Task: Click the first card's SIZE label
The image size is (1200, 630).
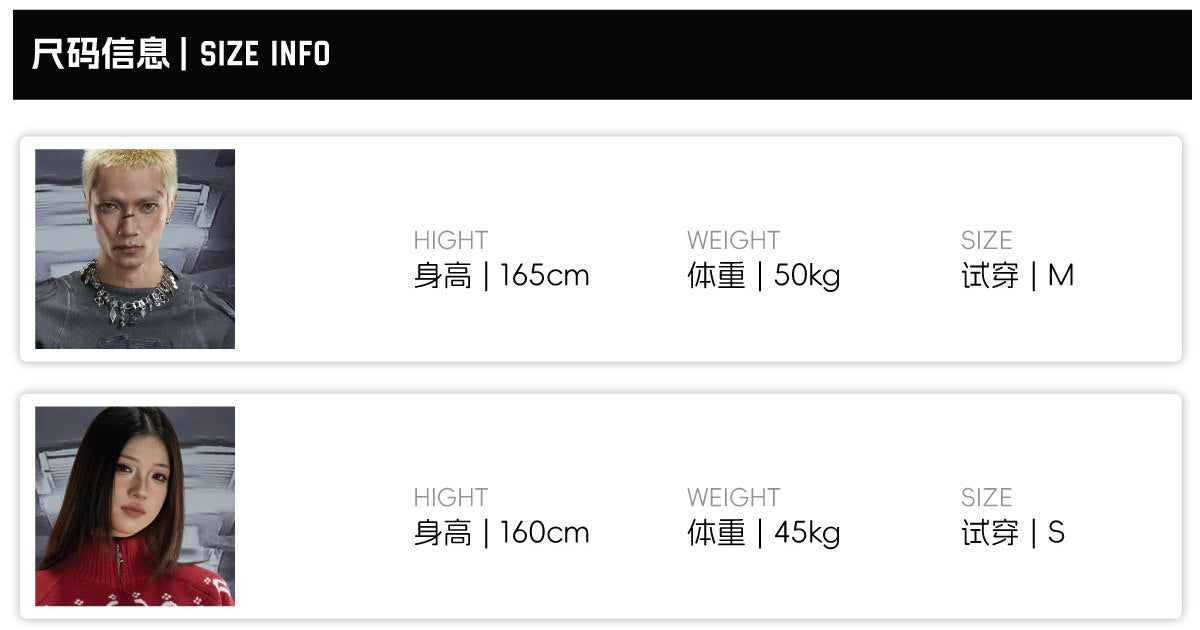Action: [x=987, y=240]
